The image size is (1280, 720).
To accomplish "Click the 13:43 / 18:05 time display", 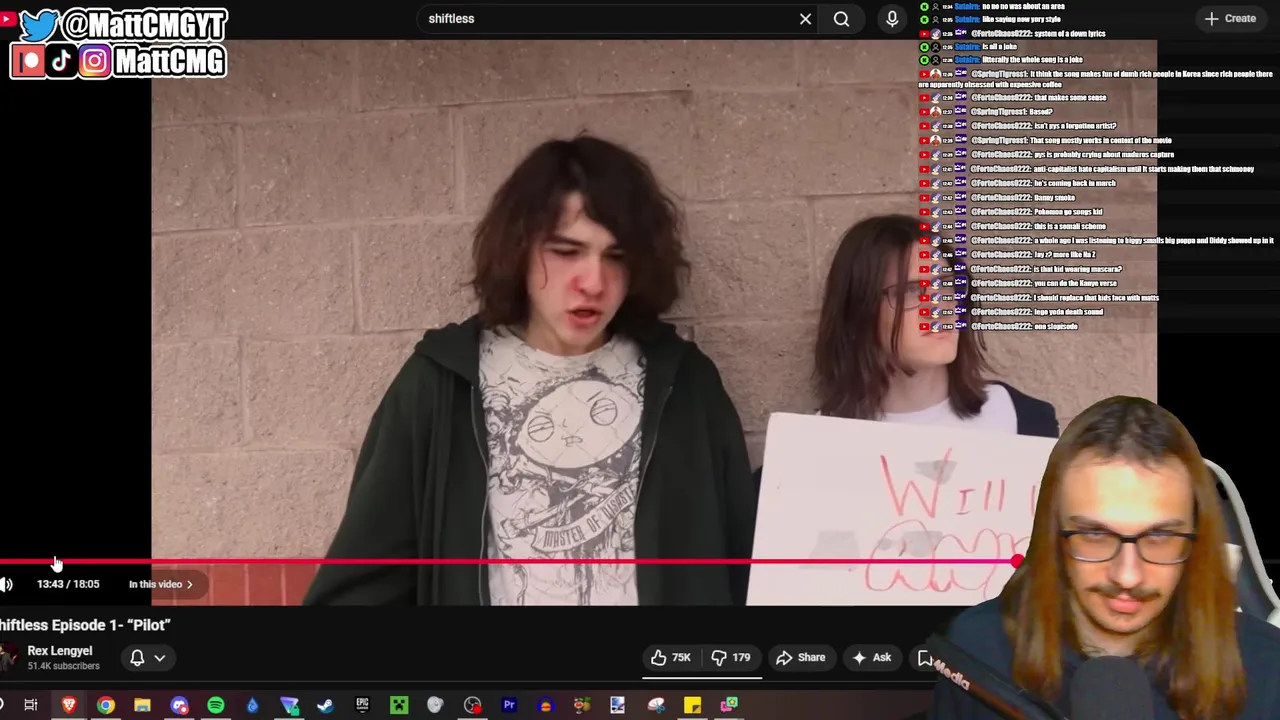I will [68, 584].
